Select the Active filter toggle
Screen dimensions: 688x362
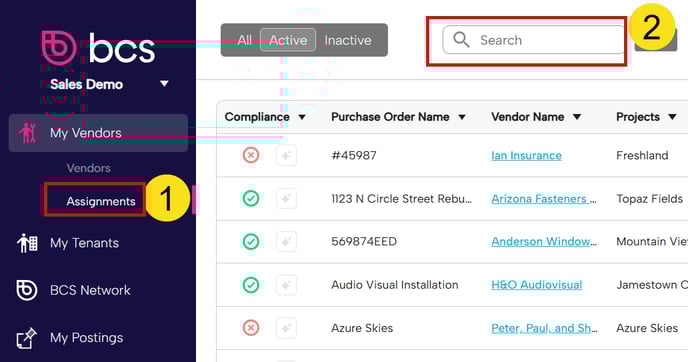click(288, 40)
